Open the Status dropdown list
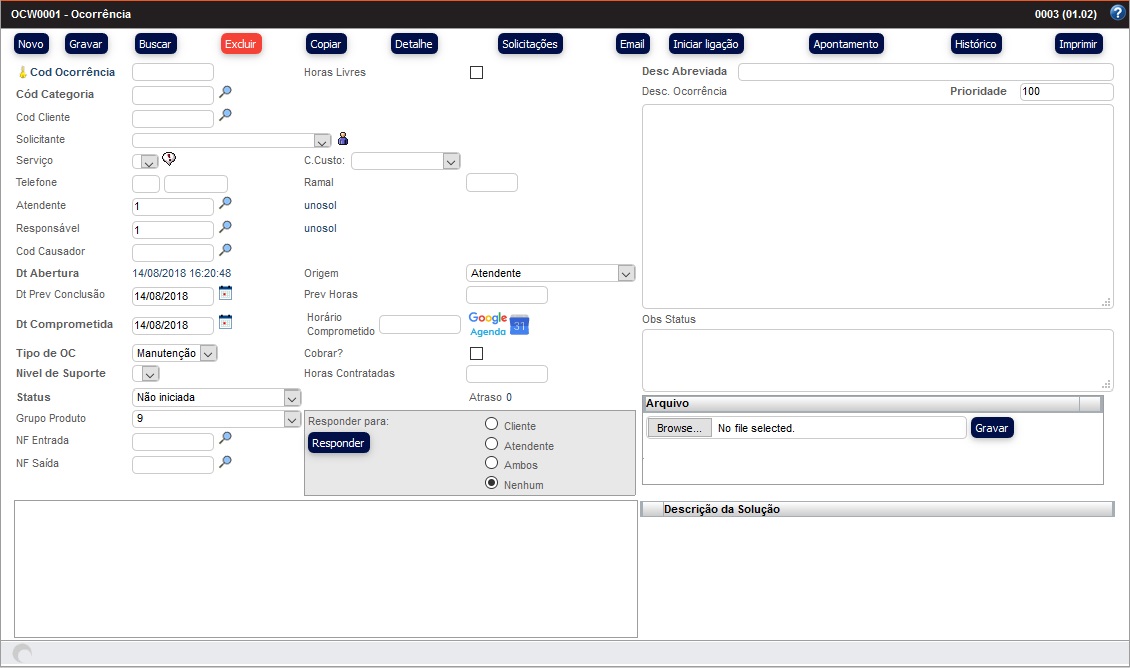Screen dimensions: 1130x668 pos(291,397)
